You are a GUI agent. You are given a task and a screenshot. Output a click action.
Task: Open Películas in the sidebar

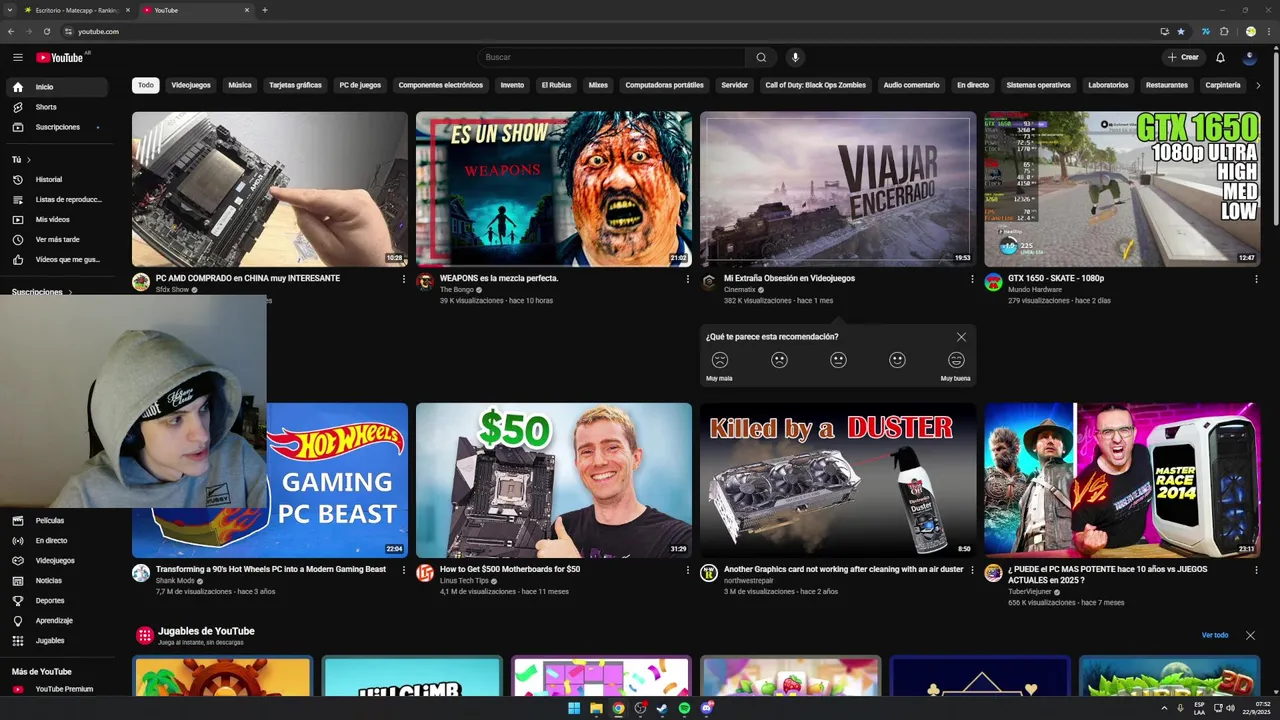click(x=56, y=521)
